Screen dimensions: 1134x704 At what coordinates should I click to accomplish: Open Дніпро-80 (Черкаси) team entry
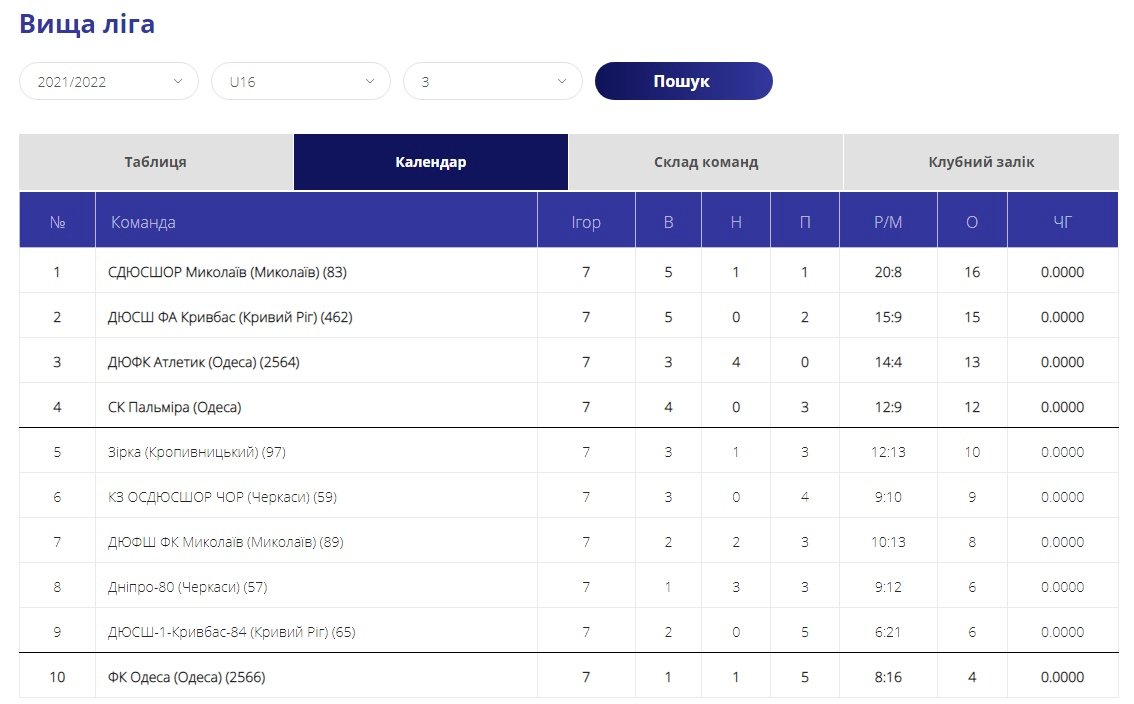[x=188, y=587]
